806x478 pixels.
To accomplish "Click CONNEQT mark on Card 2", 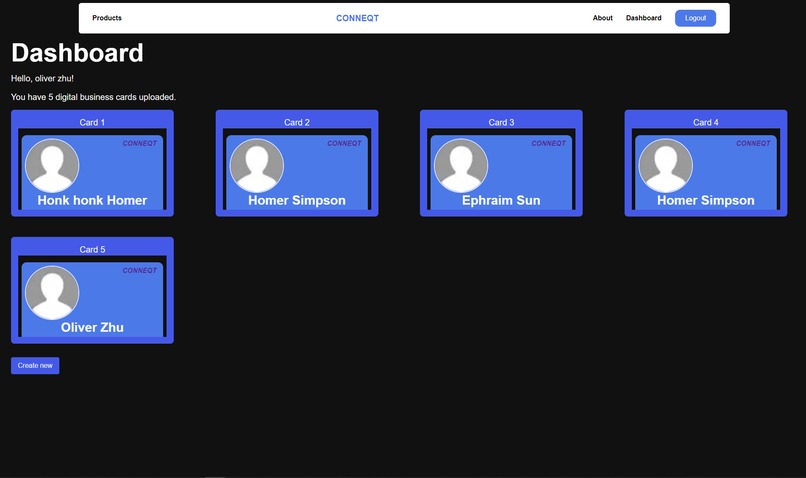I will (344, 143).
